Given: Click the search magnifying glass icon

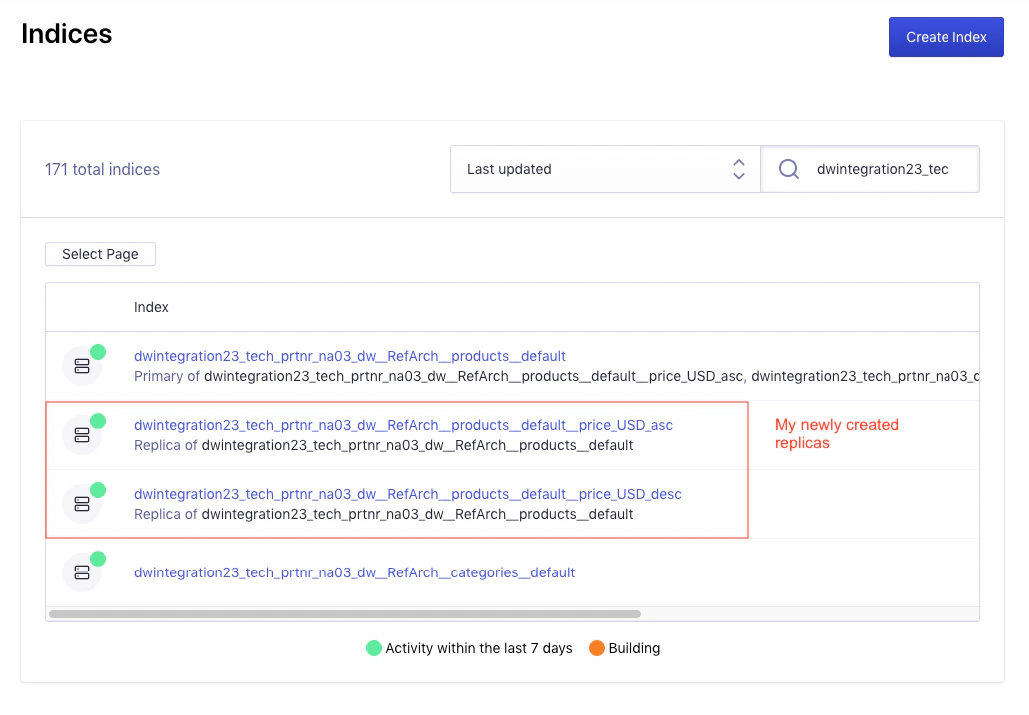Looking at the screenshot, I should click(x=789, y=168).
